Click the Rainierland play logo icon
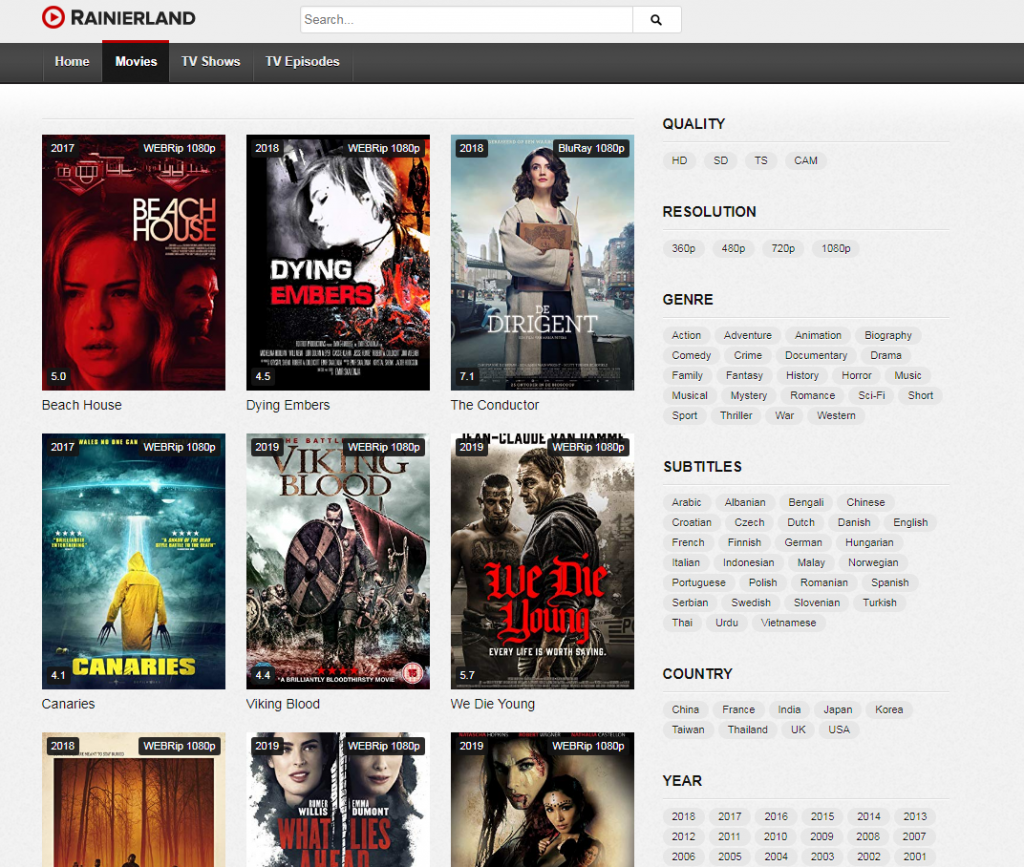This screenshot has height=867, width=1024. click(x=54, y=18)
